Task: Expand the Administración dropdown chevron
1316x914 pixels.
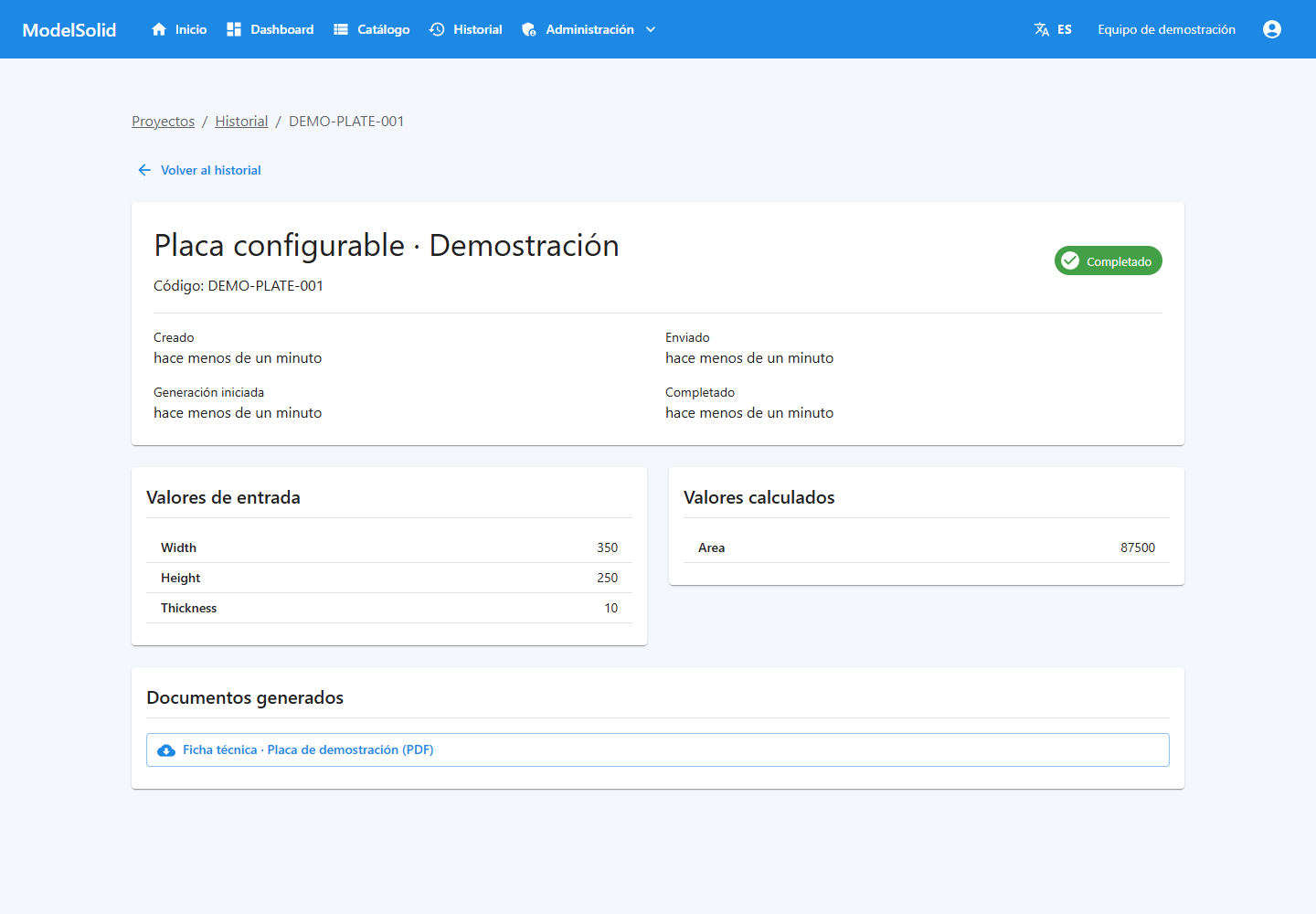Action: pos(651,29)
